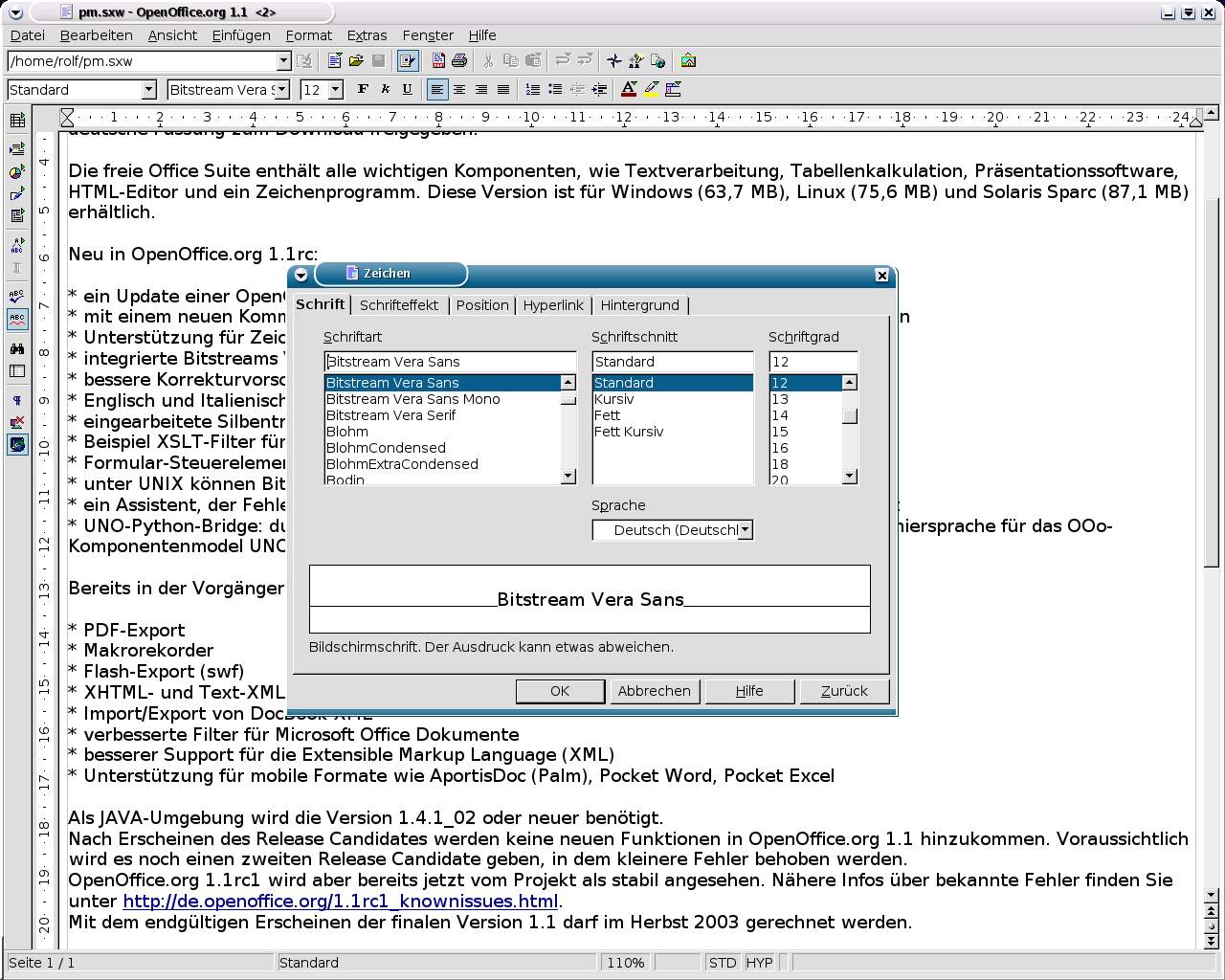
Task: Click the Find binoculars icon in sidebar
Action: pyautogui.click(x=17, y=349)
